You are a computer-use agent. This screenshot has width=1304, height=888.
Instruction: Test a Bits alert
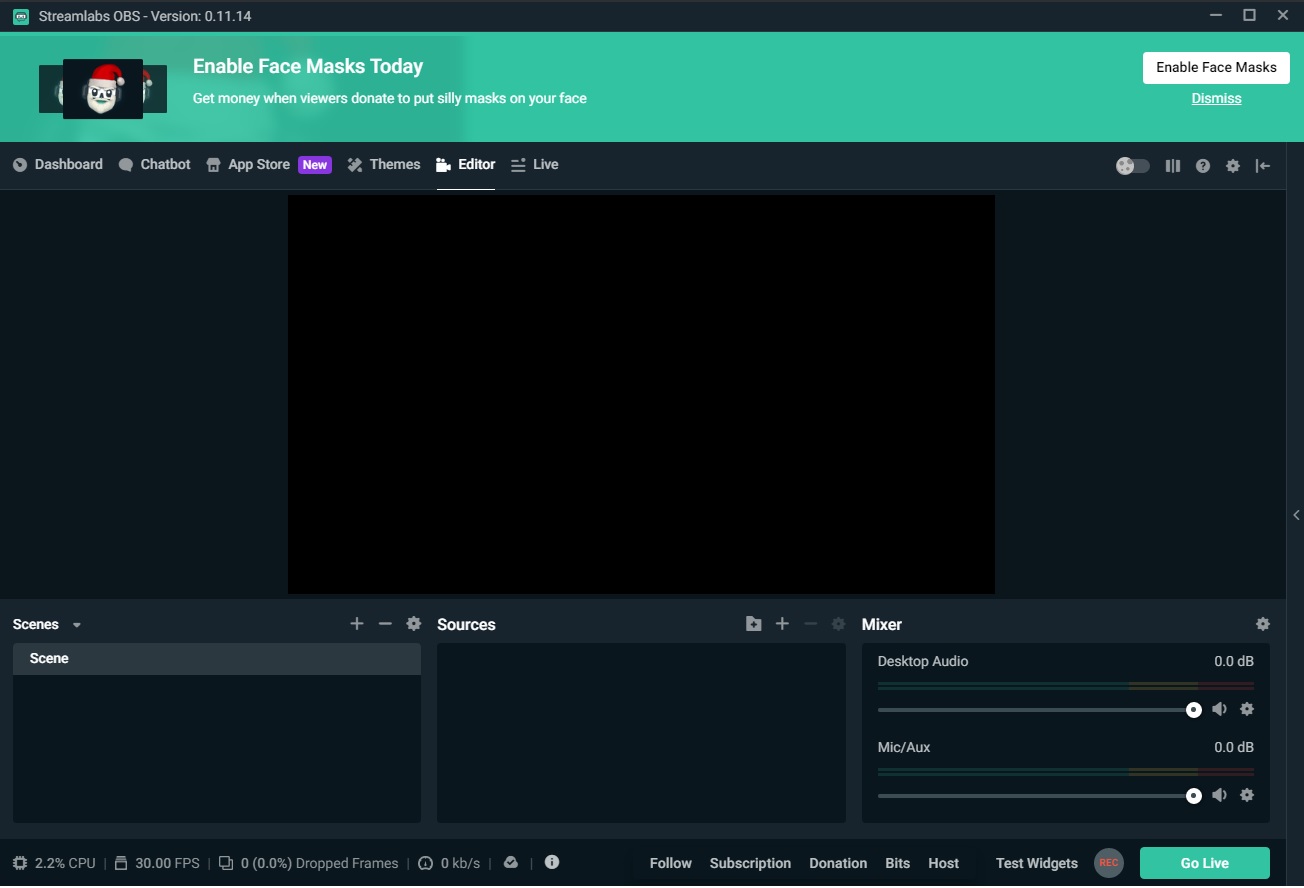tap(898, 863)
